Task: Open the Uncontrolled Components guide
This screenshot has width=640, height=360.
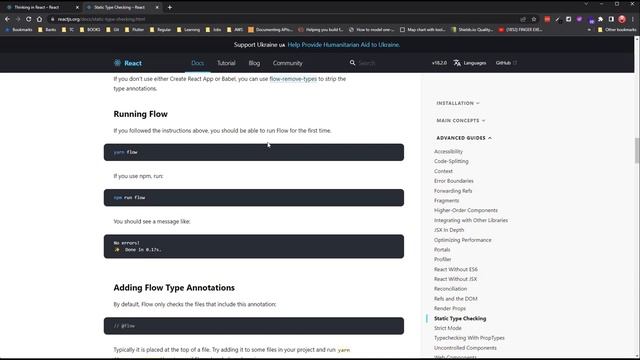Action: coord(465,348)
